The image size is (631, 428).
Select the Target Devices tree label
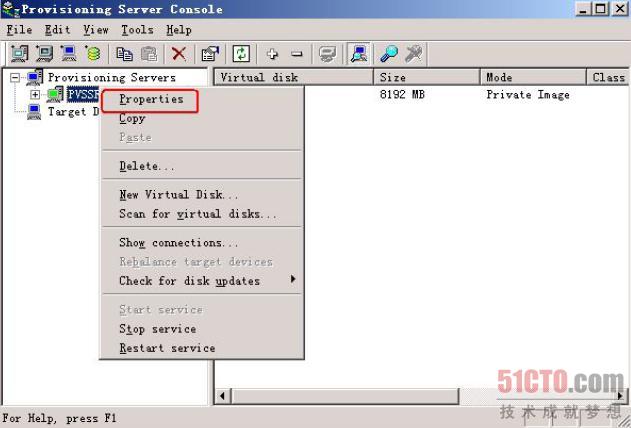pyautogui.click(x=73, y=112)
